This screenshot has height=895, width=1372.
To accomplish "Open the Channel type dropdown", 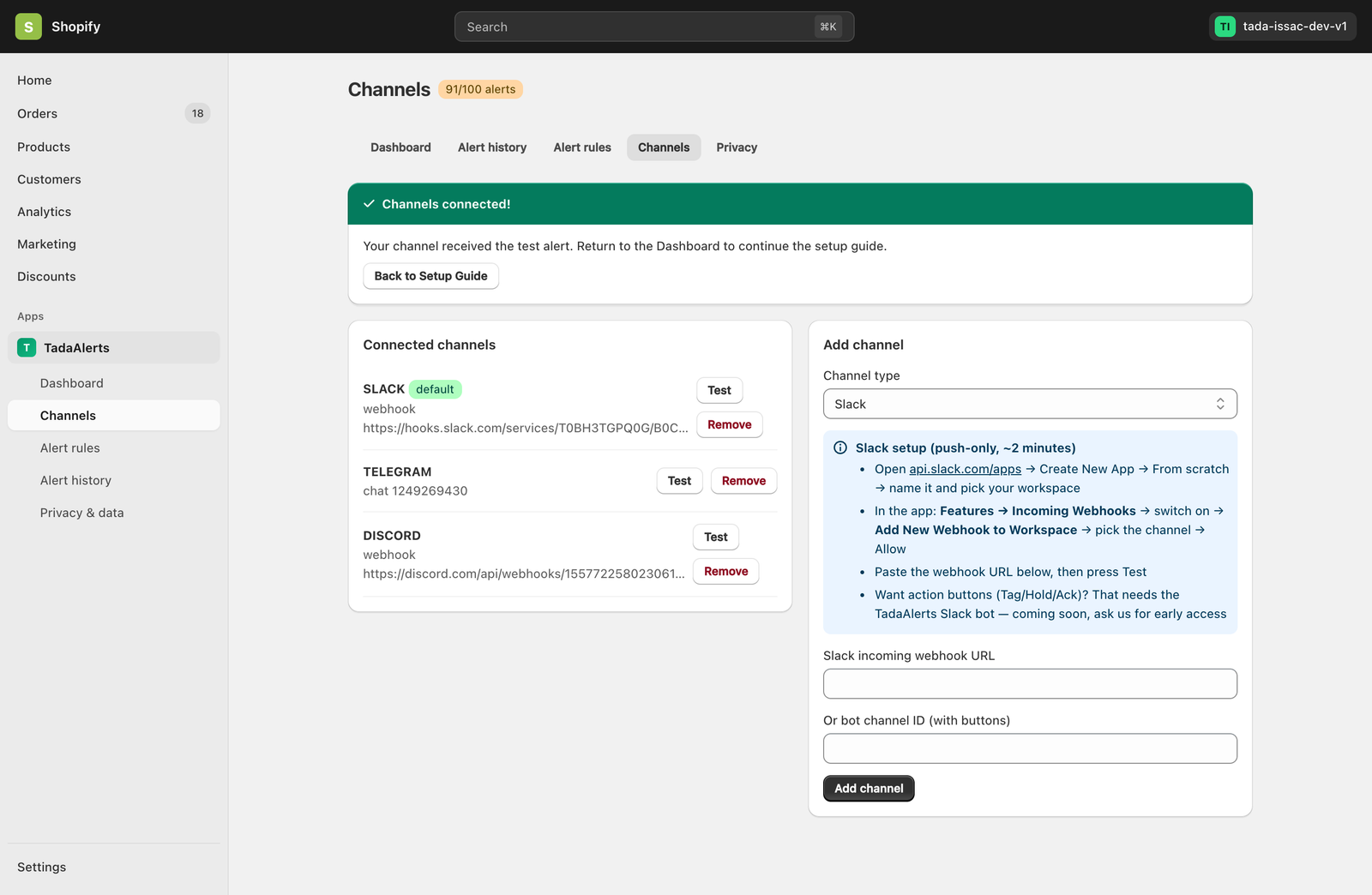I will pyautogui.click(x=1030, y=404).
